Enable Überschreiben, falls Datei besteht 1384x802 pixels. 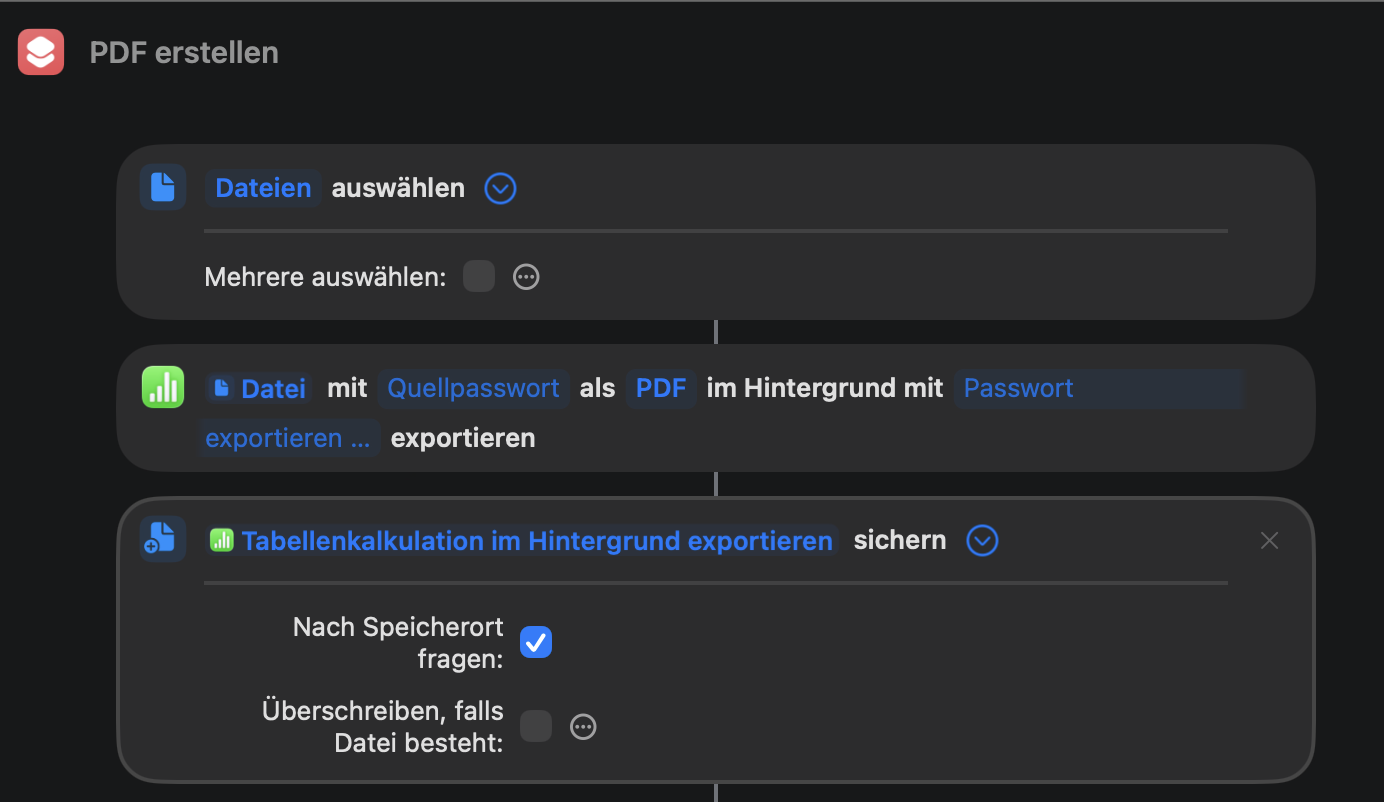(536, 726)
